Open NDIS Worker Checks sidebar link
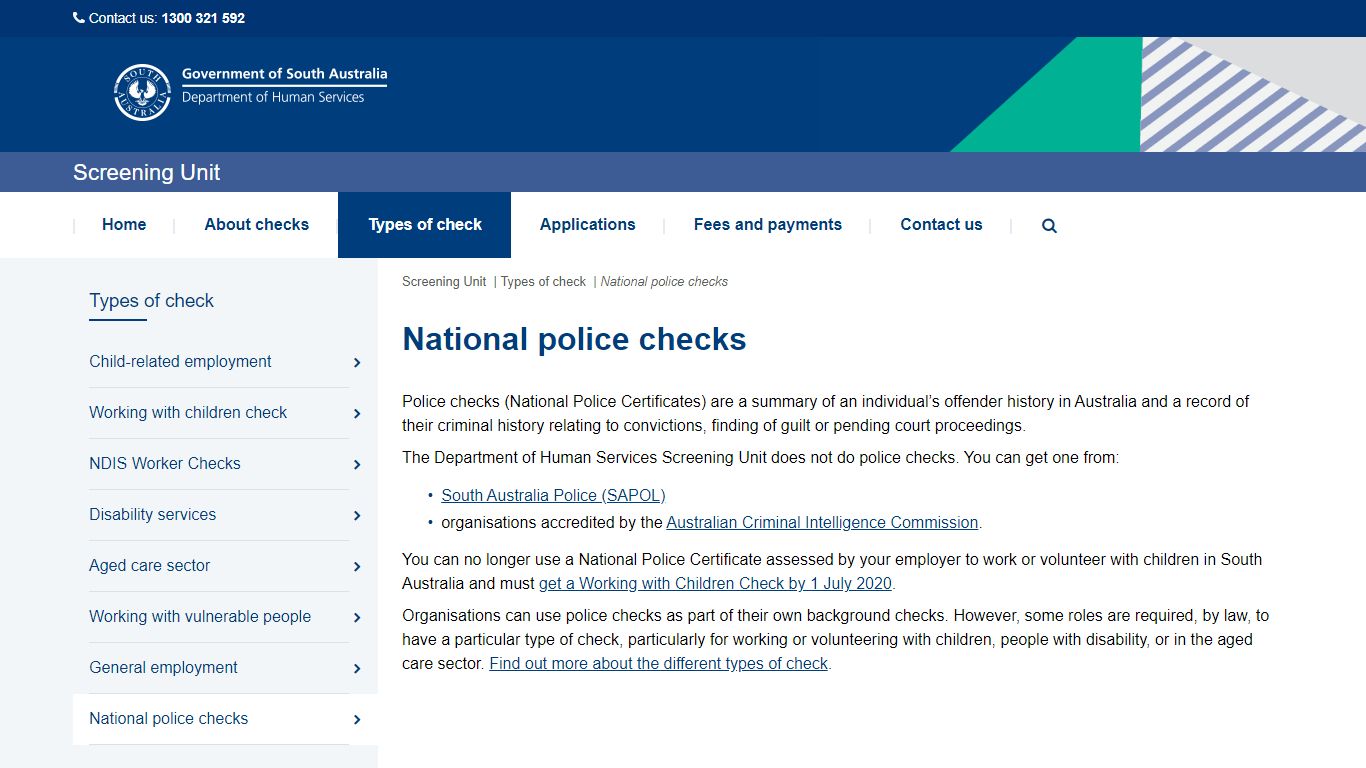Image resolution: width=1366 pixels, height=768 pixels. pos(165,464)
